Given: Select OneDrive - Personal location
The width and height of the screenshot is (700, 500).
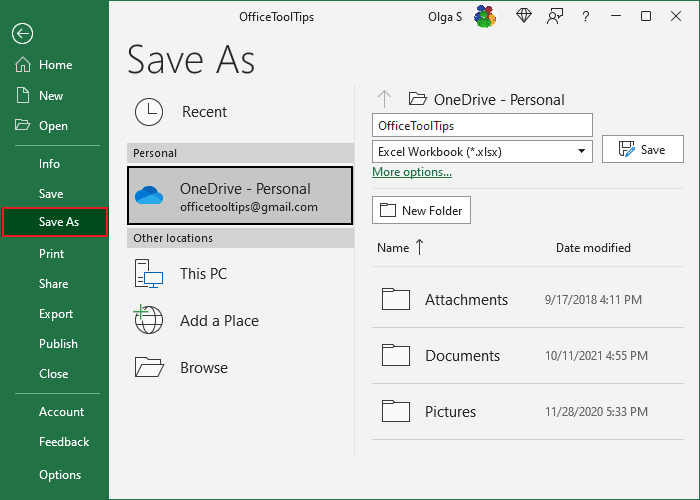Looking at the screenshot, I should [240, 196].
